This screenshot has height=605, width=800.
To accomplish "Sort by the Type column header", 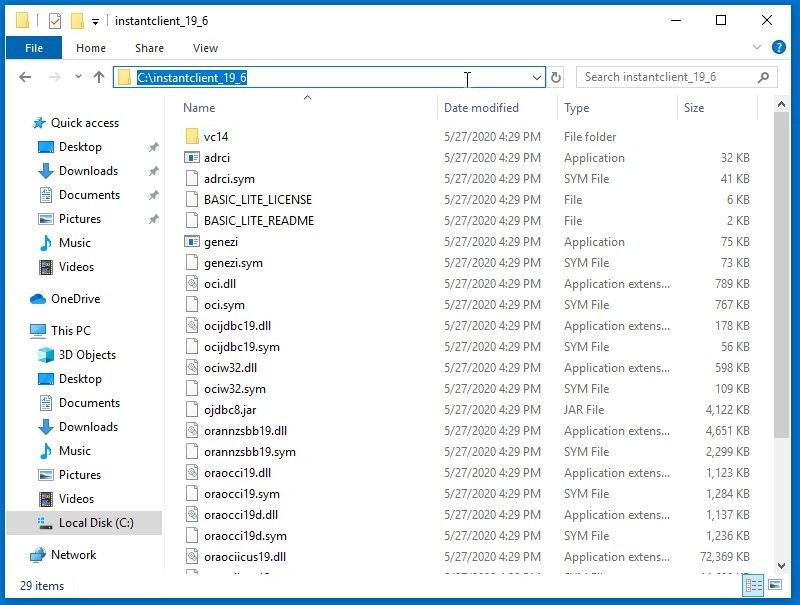I will click(577, 108).
